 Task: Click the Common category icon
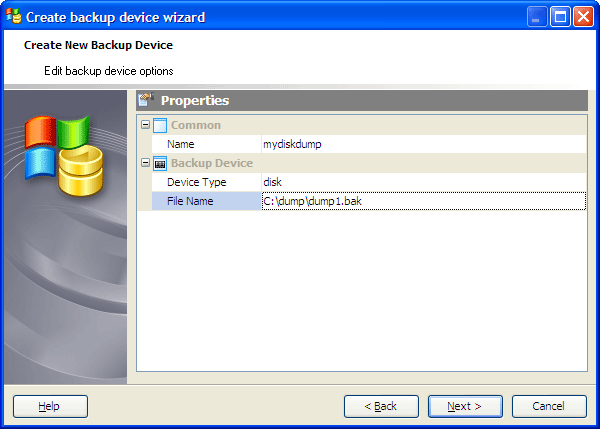point(160,125)
